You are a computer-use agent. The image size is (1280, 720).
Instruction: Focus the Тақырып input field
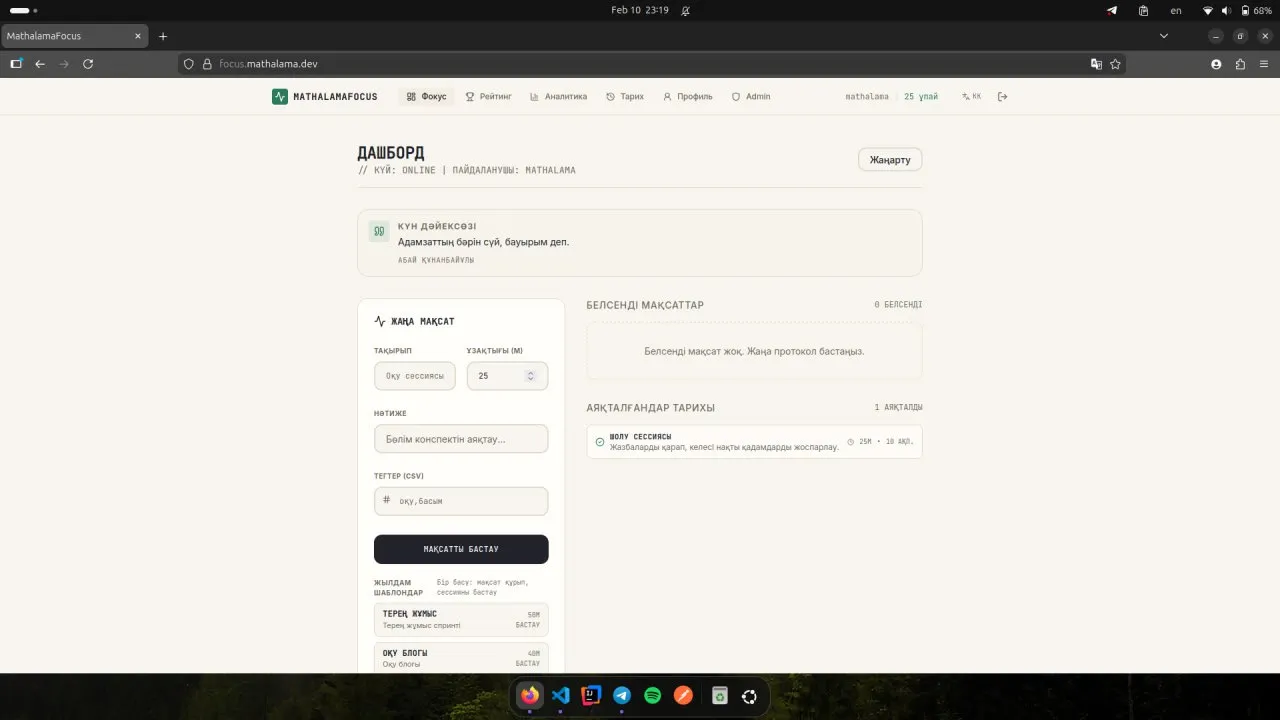pyautogui.click(x=415, y=376)
